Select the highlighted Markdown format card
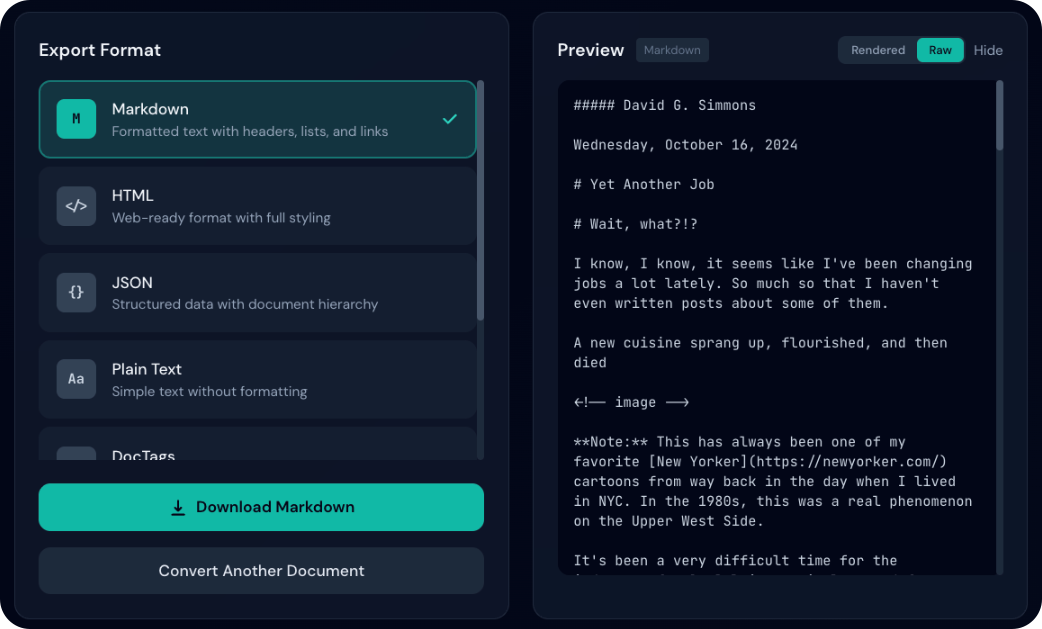Viewport: 1042px width, 629px height. point(257,120)
